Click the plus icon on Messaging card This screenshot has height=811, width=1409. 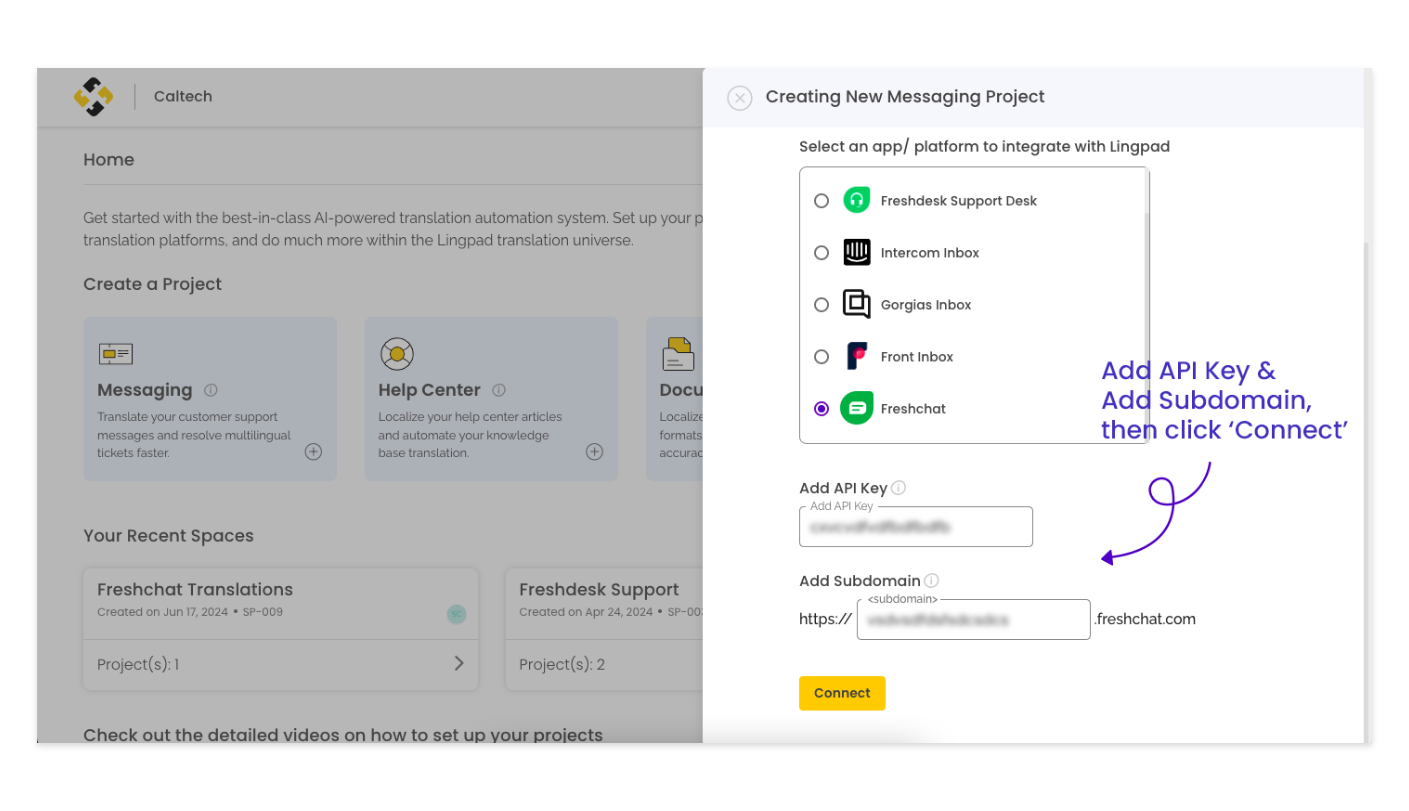pos(313,452)
